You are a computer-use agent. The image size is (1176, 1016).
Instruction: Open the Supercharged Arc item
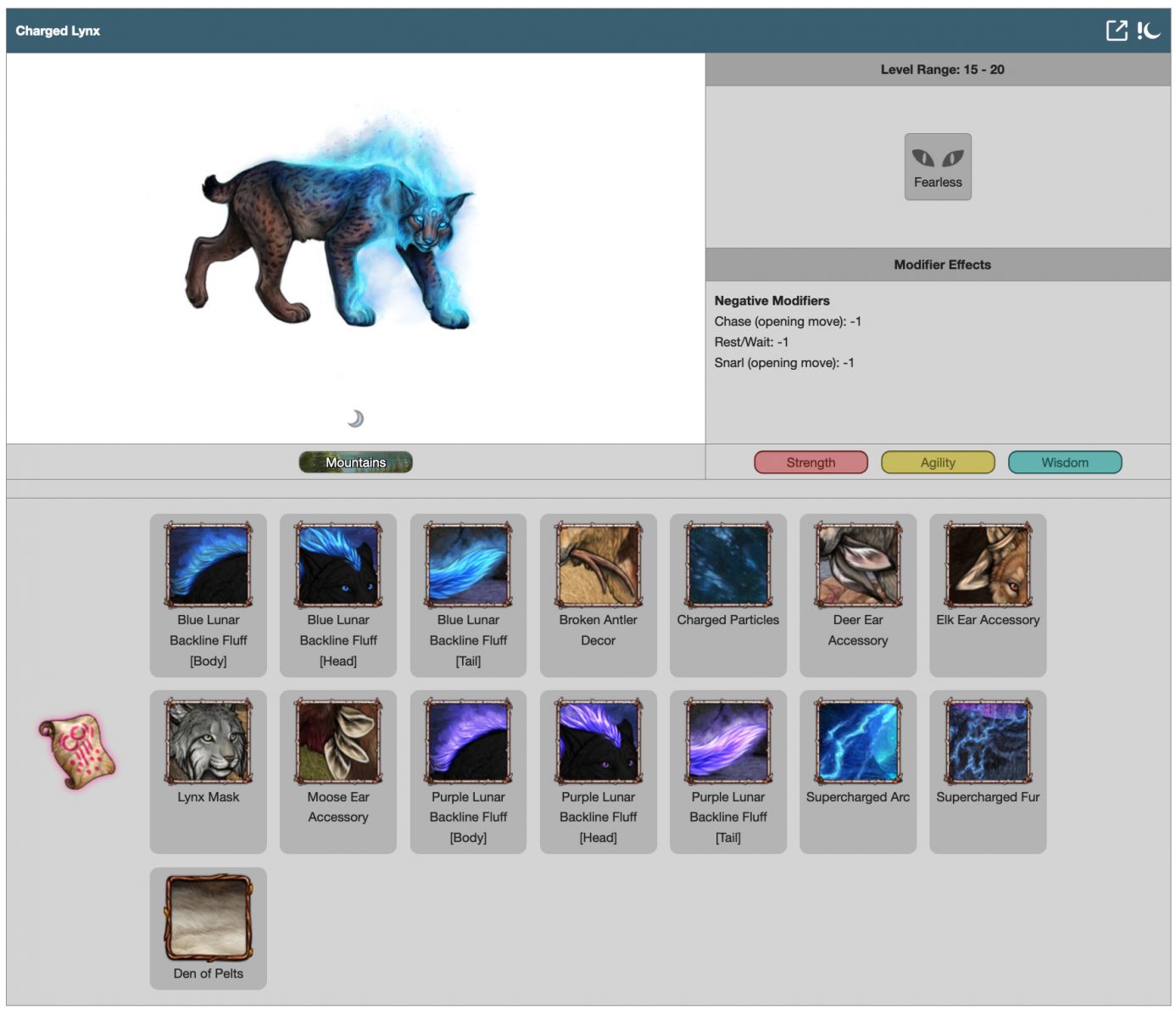[857, 742]
